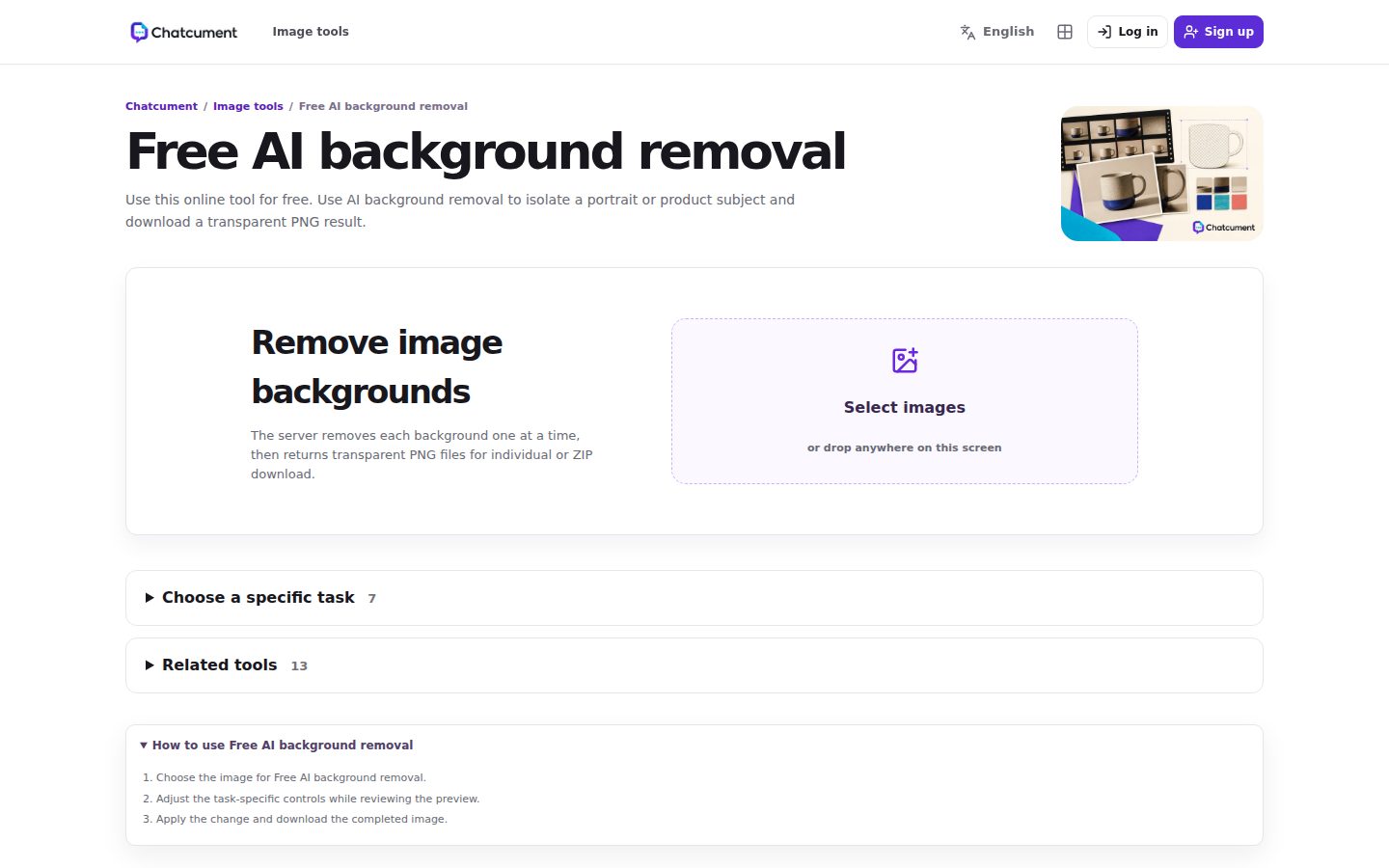Click the language translate icon

pyautogui.click(x=967, y=32)
